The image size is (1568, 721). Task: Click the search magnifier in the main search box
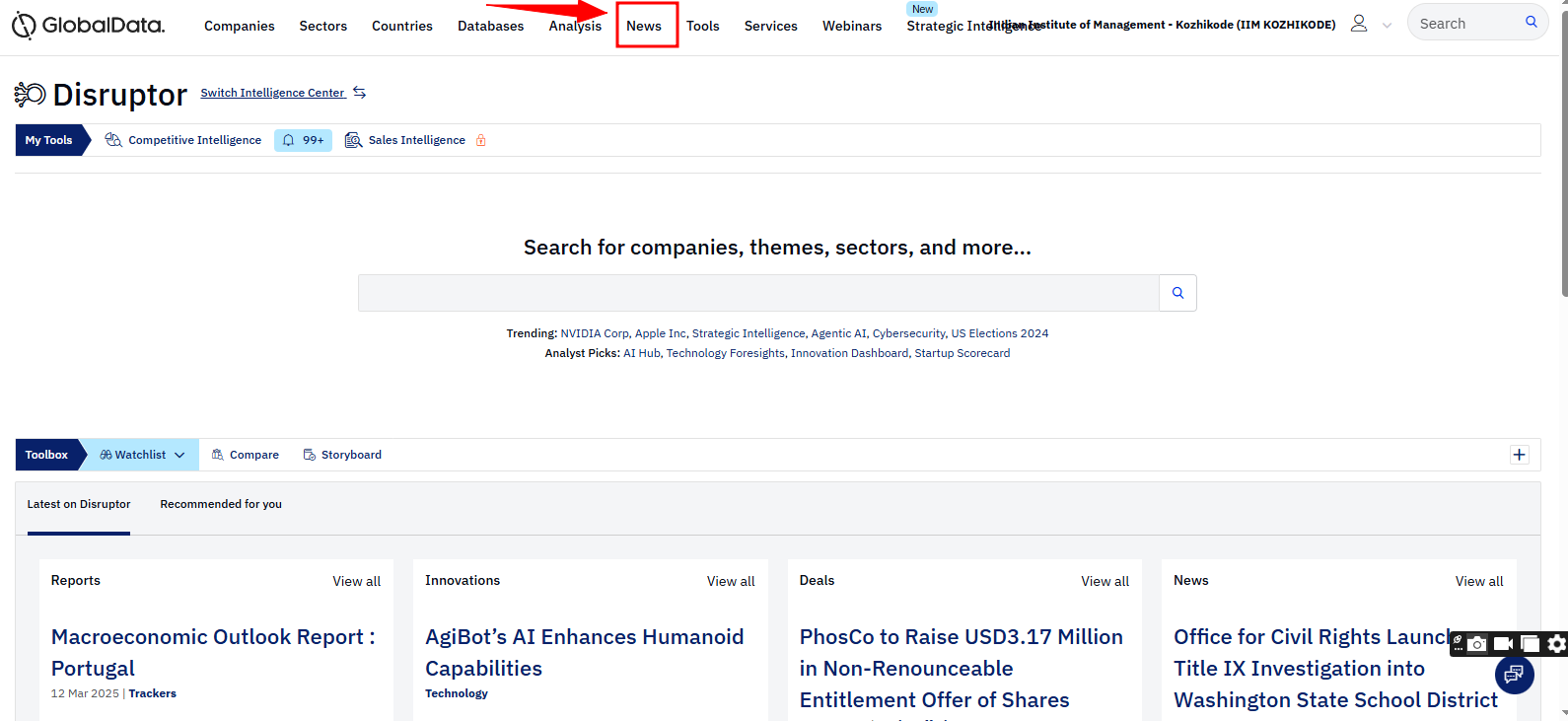coord(1177,293)
